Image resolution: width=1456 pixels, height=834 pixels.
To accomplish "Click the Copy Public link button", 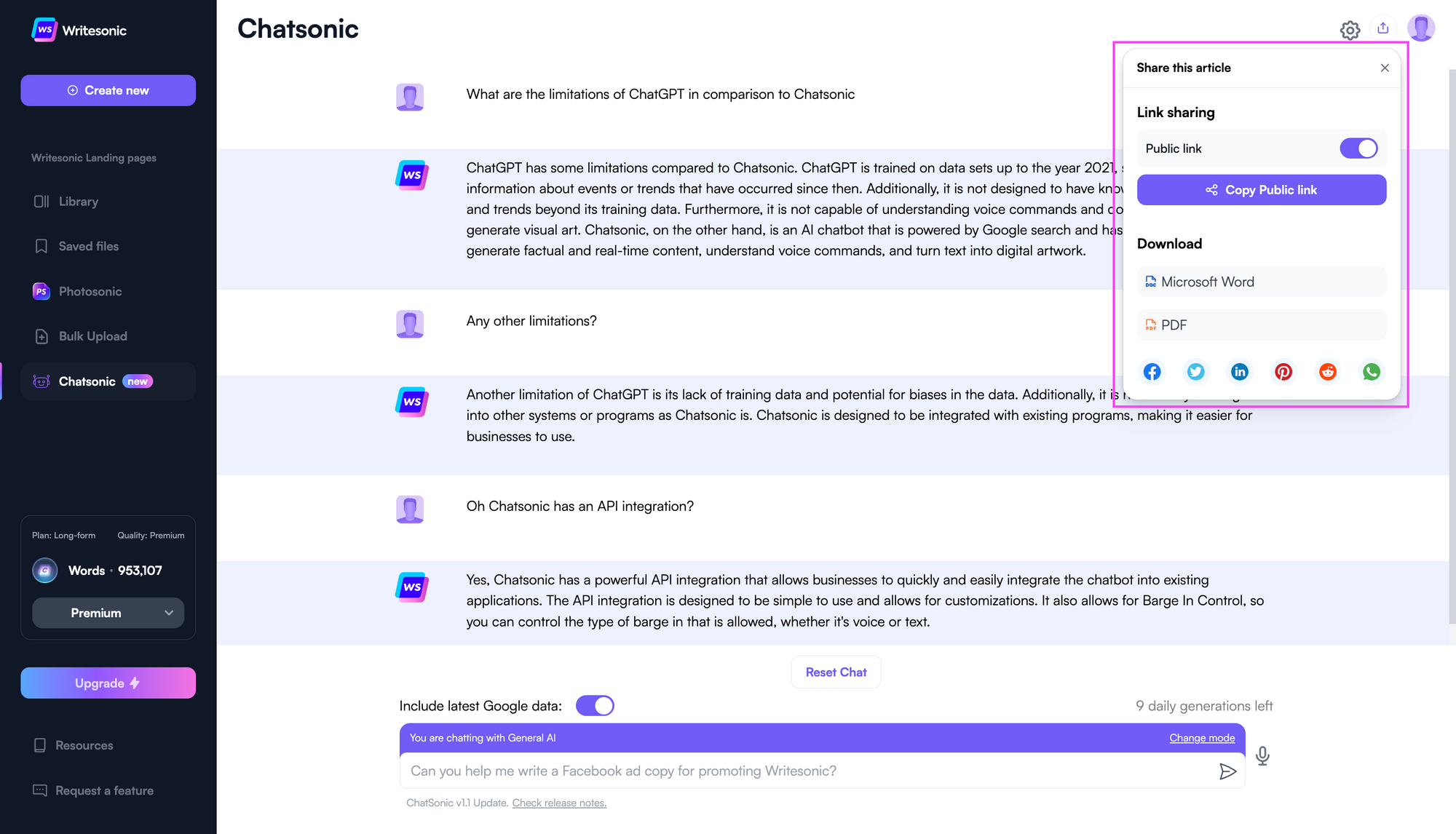I will 1262,190.
